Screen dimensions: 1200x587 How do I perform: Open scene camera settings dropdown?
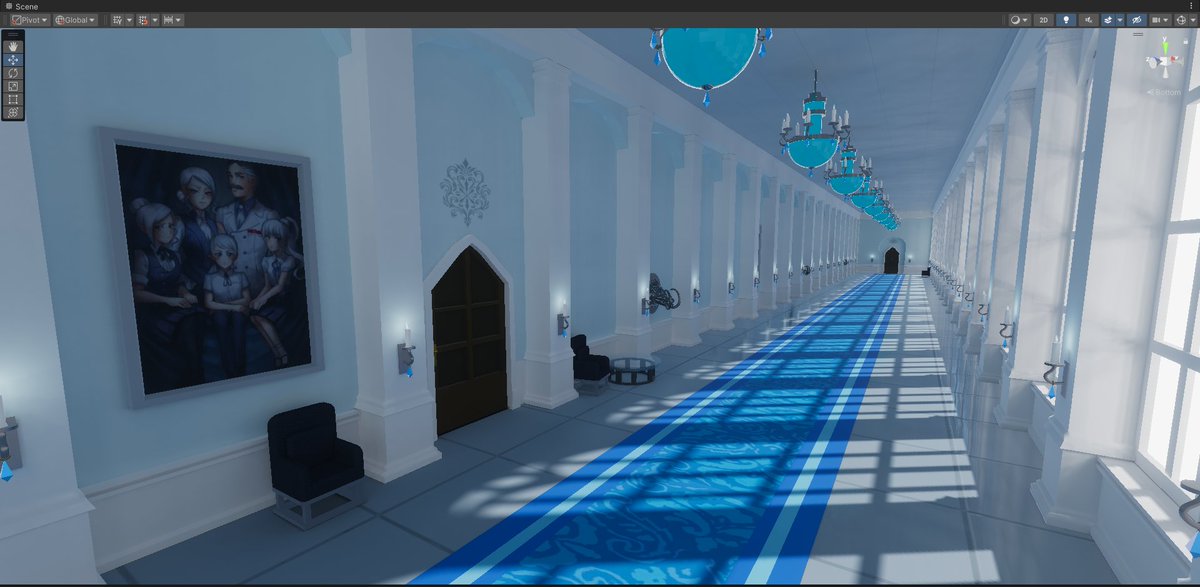[x=1160, y=20]
